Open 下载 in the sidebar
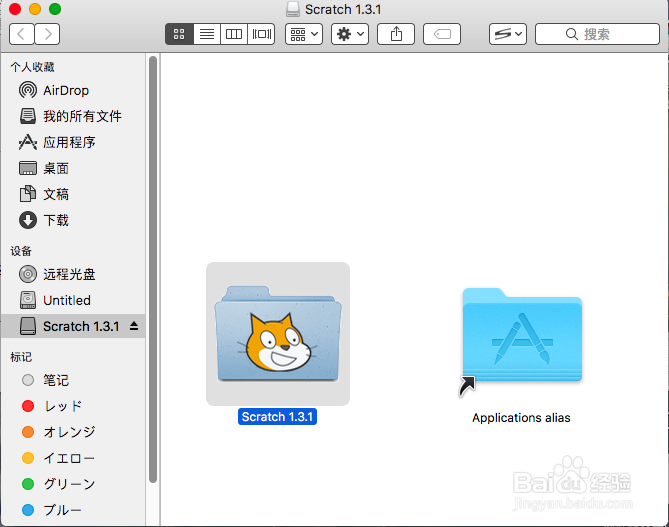The width and height of the screenshot is (669, 527). (73, 220)
